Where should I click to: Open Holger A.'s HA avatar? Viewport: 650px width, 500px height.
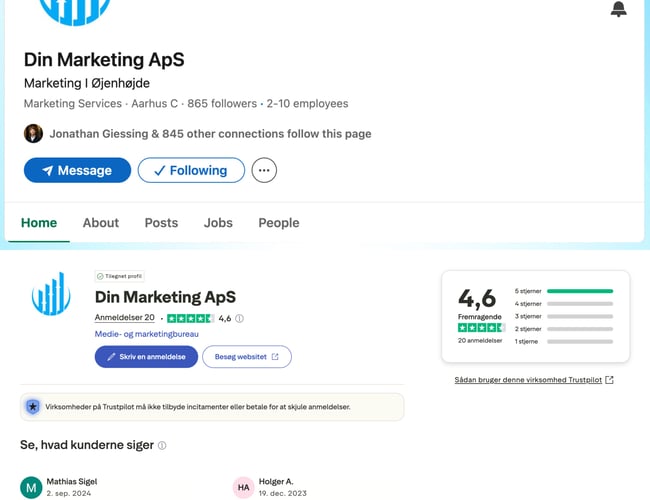pos(243,488)
